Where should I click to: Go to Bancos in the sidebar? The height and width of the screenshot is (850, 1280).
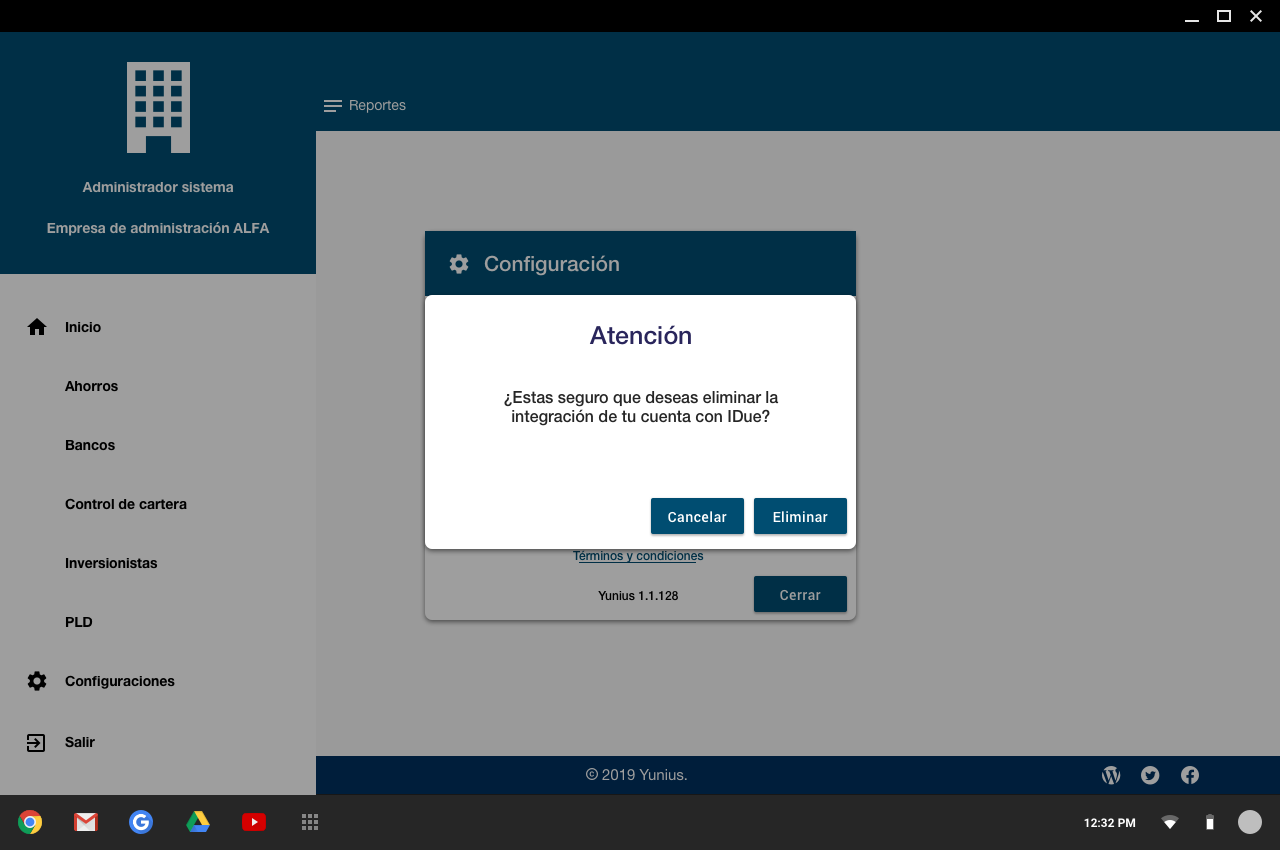[90, 445]
